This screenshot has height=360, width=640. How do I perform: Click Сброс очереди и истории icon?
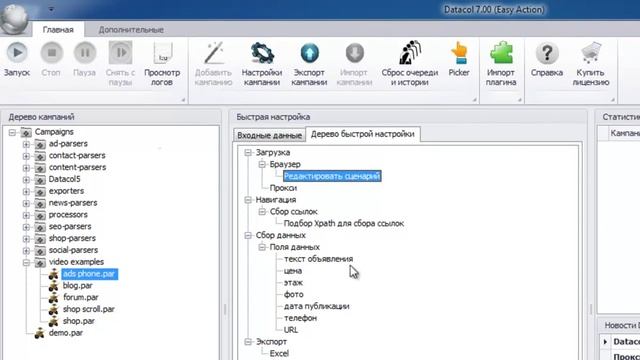[410, 52]
